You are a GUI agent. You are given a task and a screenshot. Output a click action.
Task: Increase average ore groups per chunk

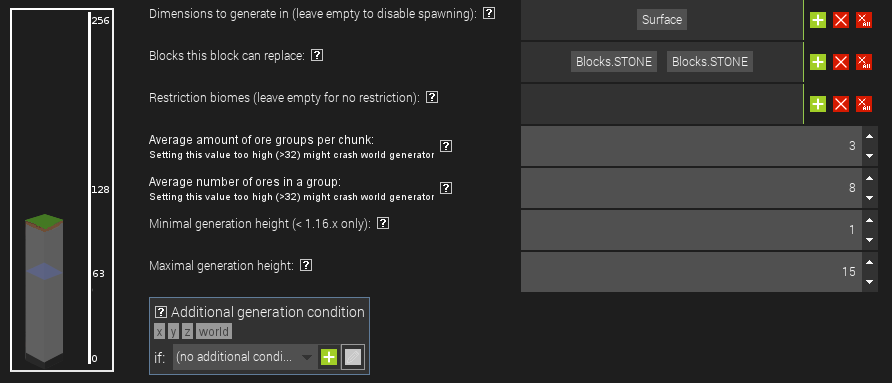(869, 137)
